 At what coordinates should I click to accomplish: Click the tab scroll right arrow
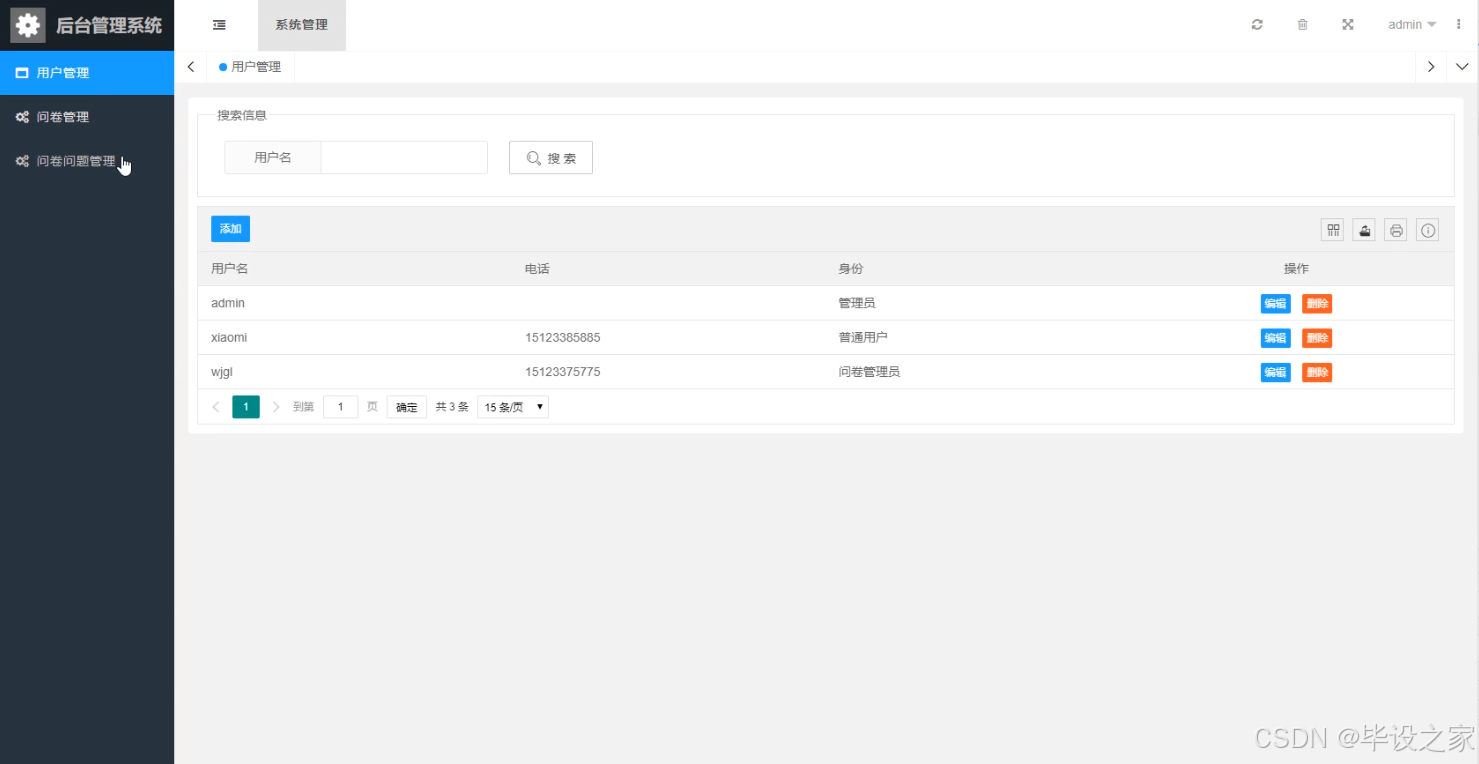point(1431,67)
